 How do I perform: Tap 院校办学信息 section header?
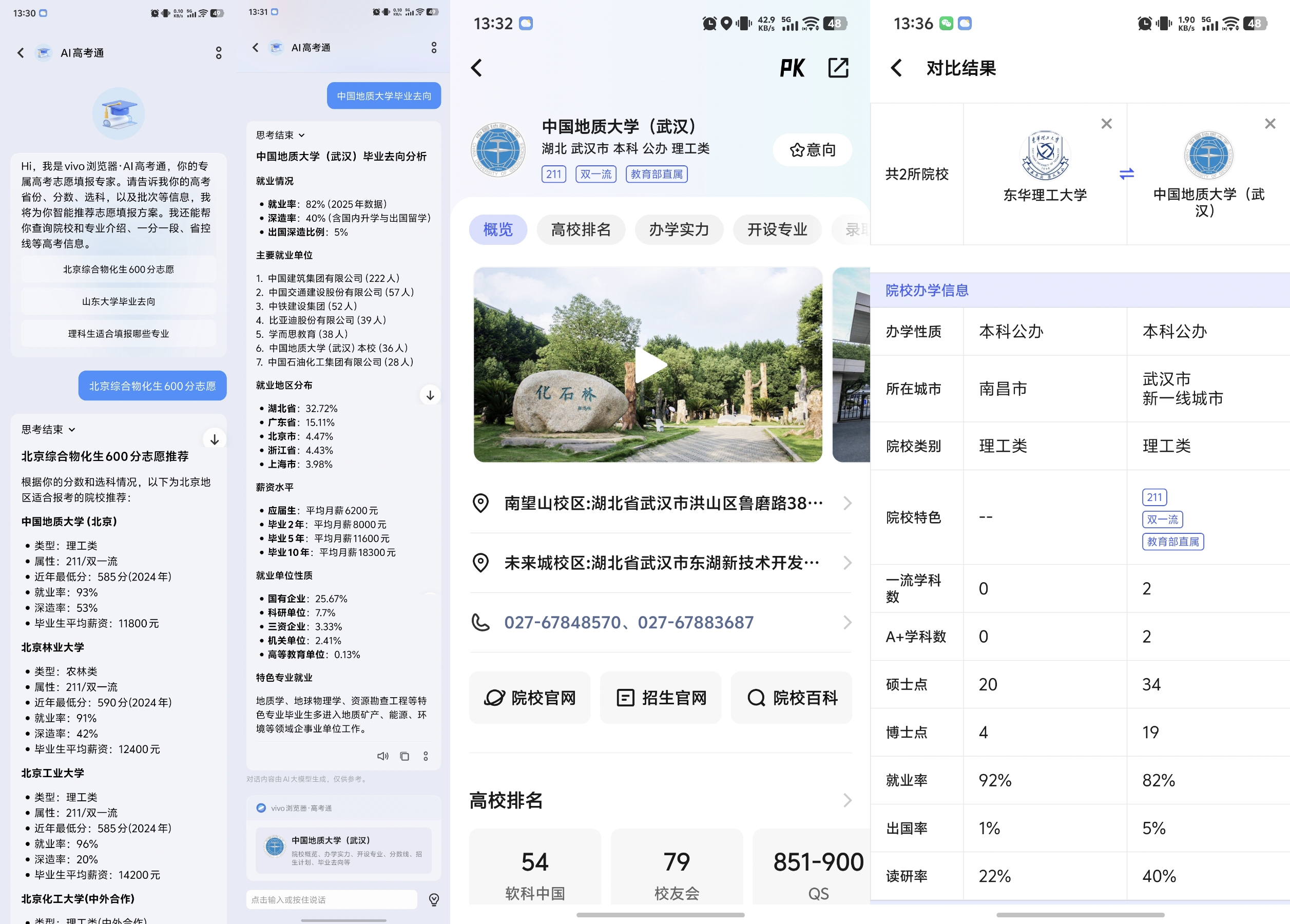click(1080, 290)
